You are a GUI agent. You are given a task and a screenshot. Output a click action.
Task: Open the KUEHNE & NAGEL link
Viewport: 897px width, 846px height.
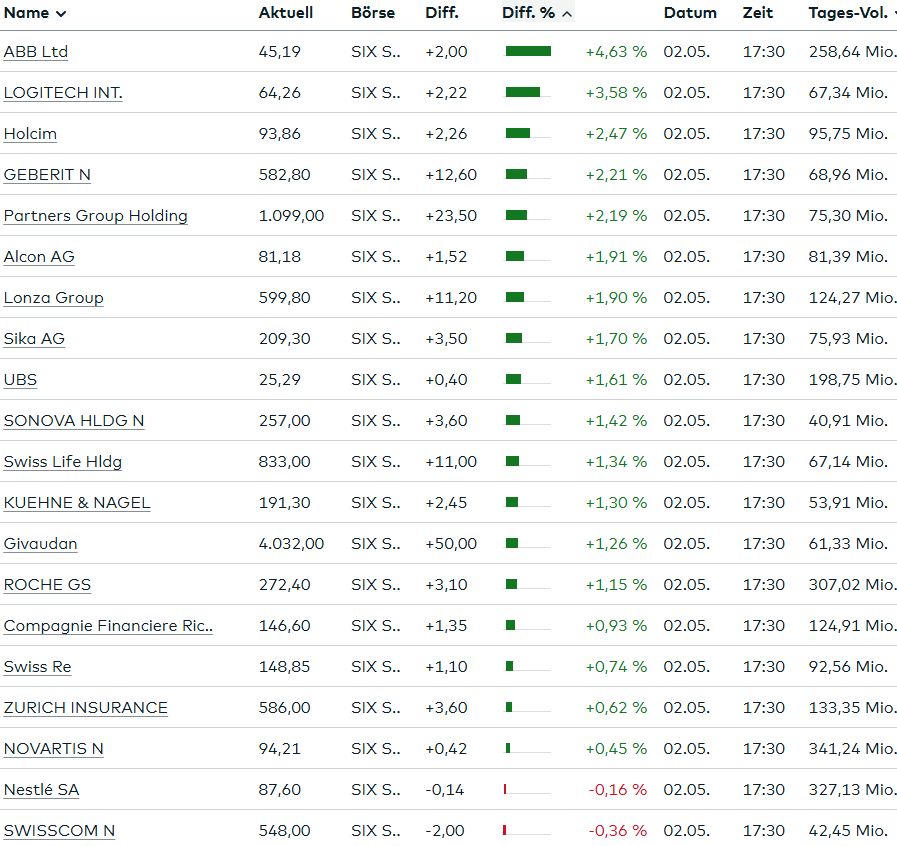coord(77,503)
